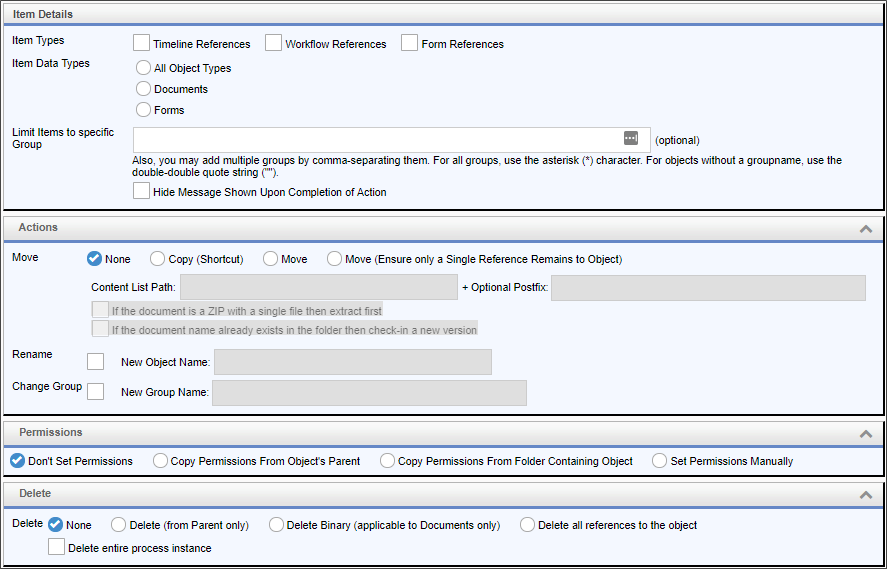Select Copy (Shortcut) move option
Screen dimensions: 887x569
click(158, 259)
